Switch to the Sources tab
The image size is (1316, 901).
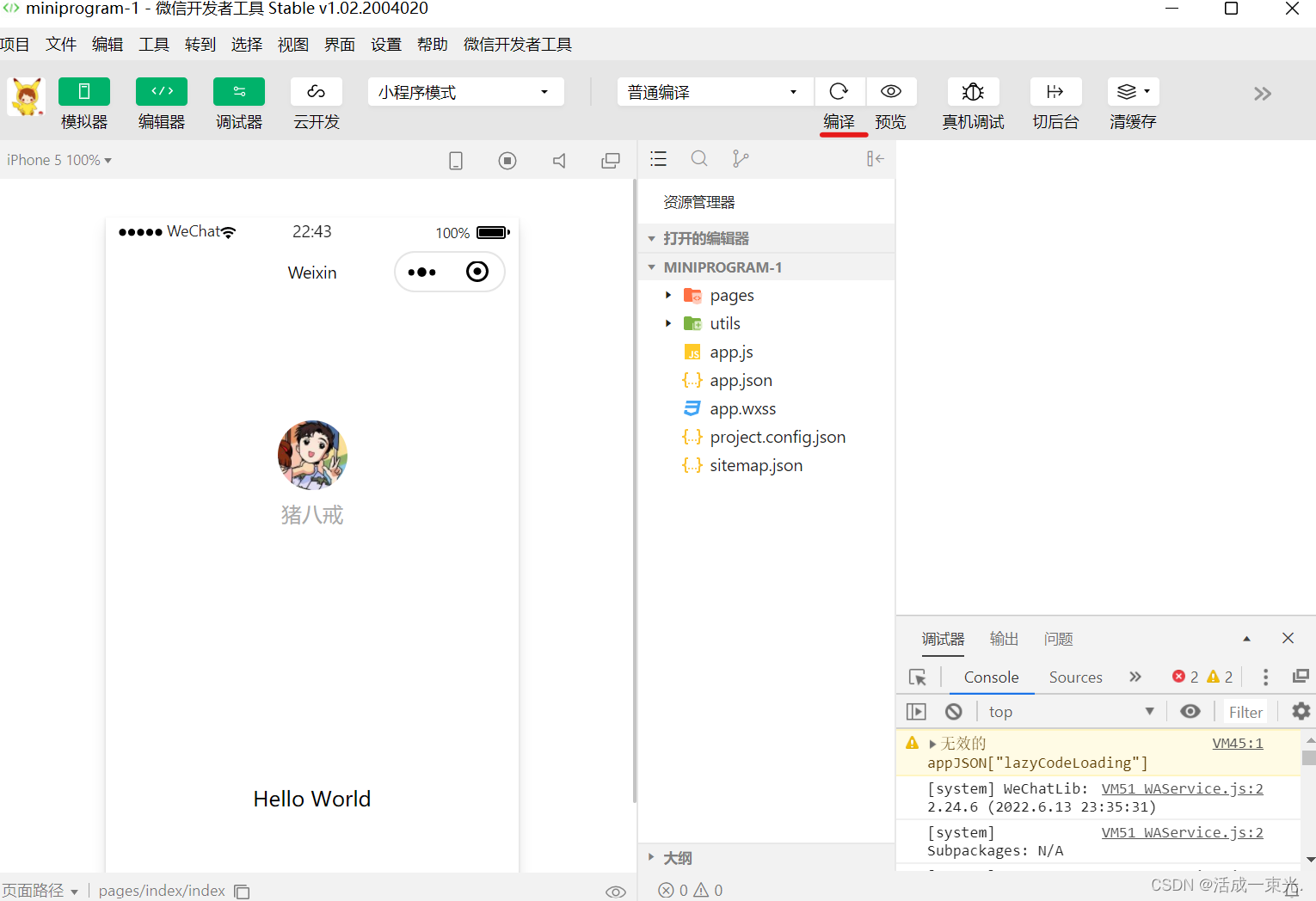pos(1075,677)
